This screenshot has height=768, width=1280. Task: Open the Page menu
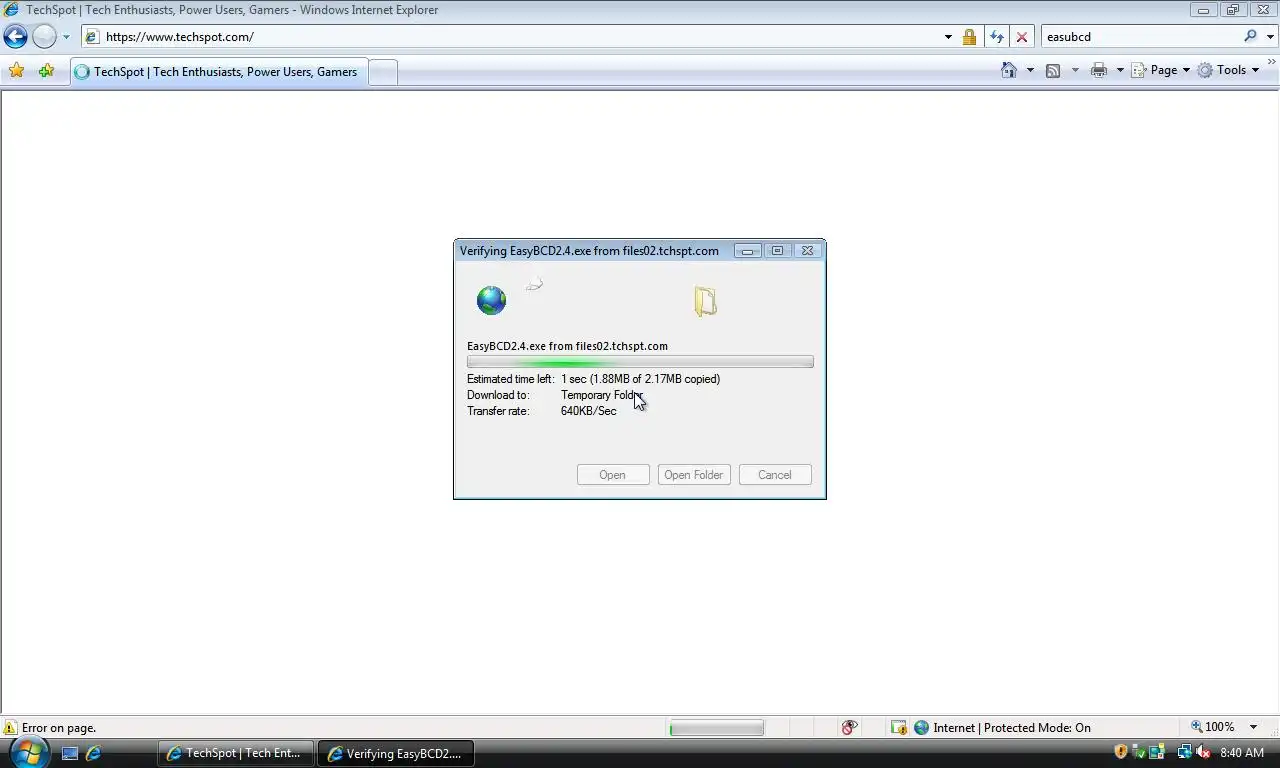coord(1161,70)
